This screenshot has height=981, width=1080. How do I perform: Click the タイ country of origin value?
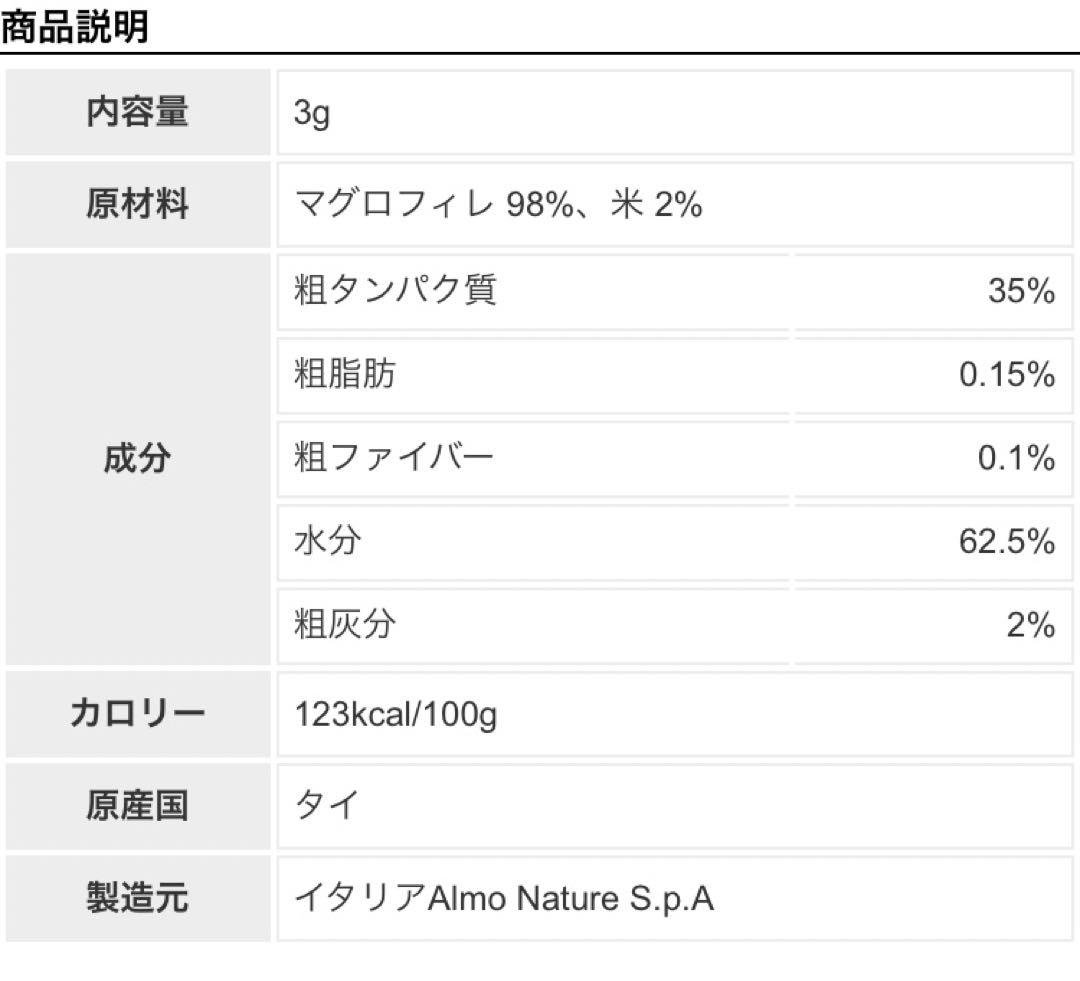click(x=327, y=805)
